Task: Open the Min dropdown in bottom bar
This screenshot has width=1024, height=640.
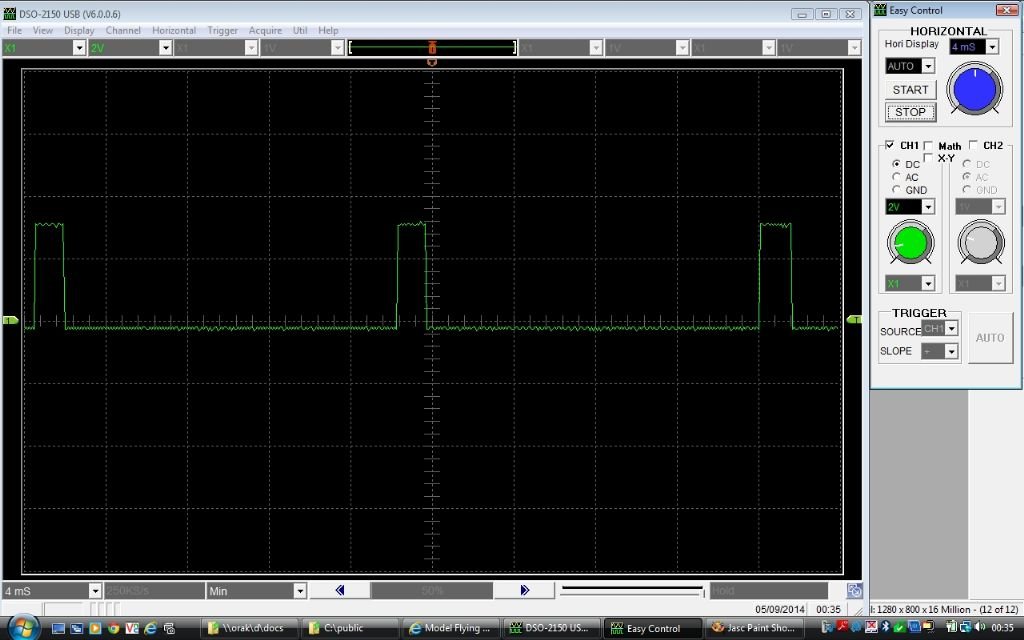Action: (x=299, y=591)
